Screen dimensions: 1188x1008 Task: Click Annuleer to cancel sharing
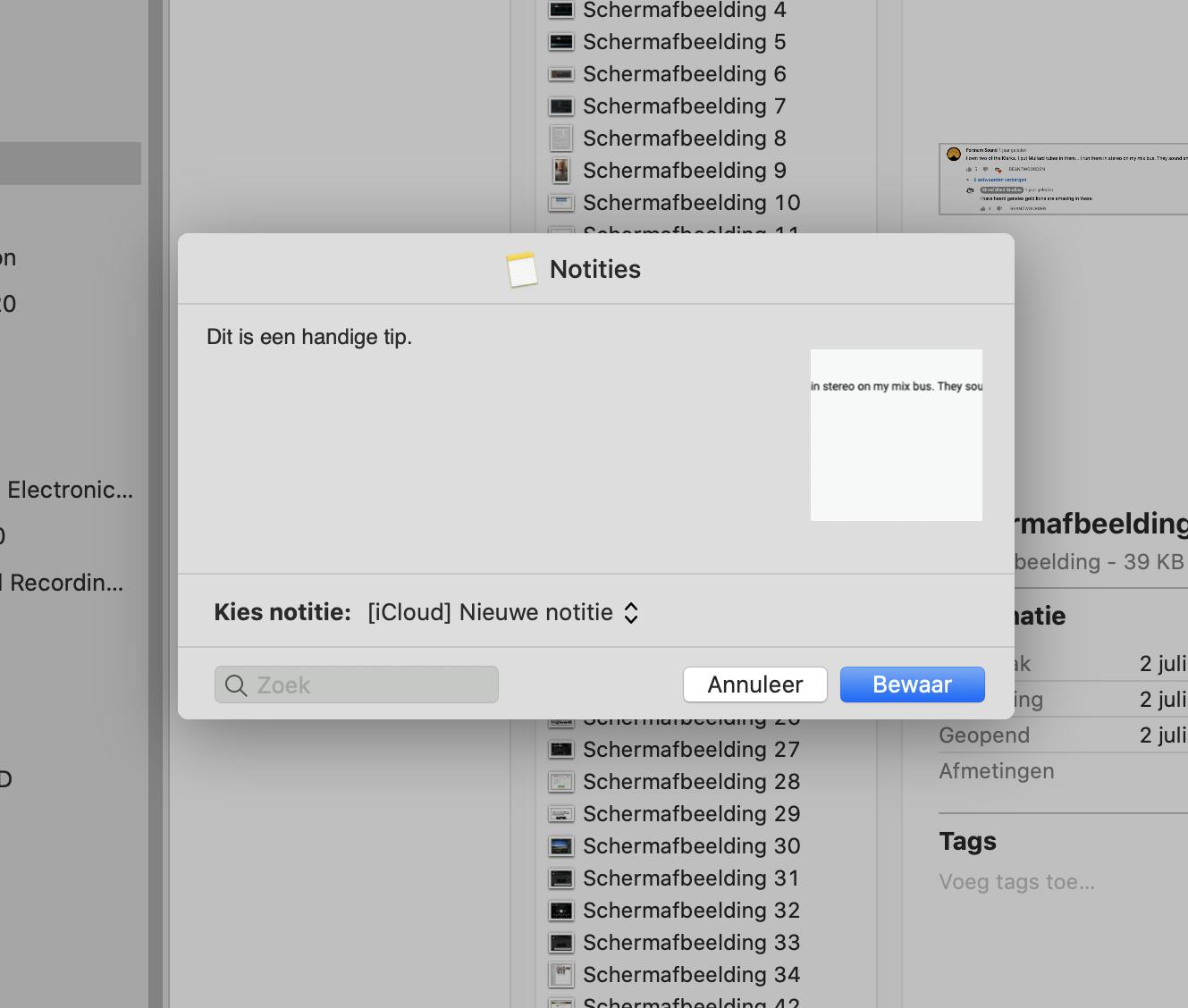point(754,684)
